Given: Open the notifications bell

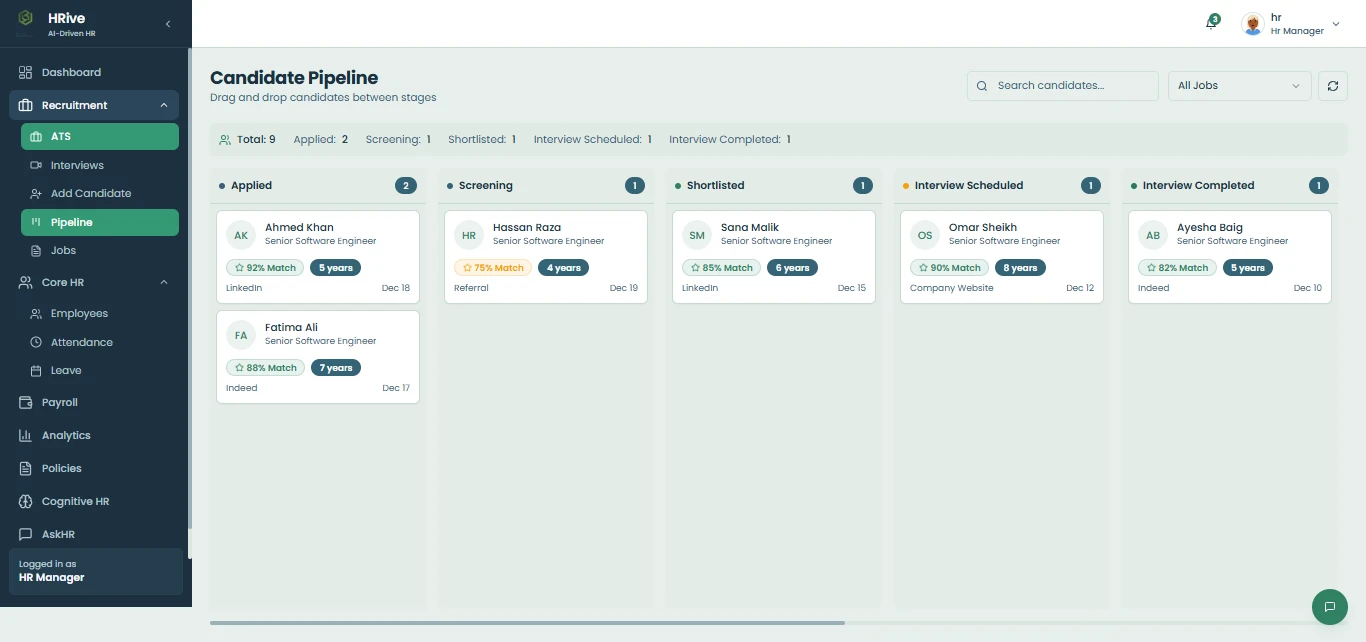Looking at the screenshot, I should 1212,23.
